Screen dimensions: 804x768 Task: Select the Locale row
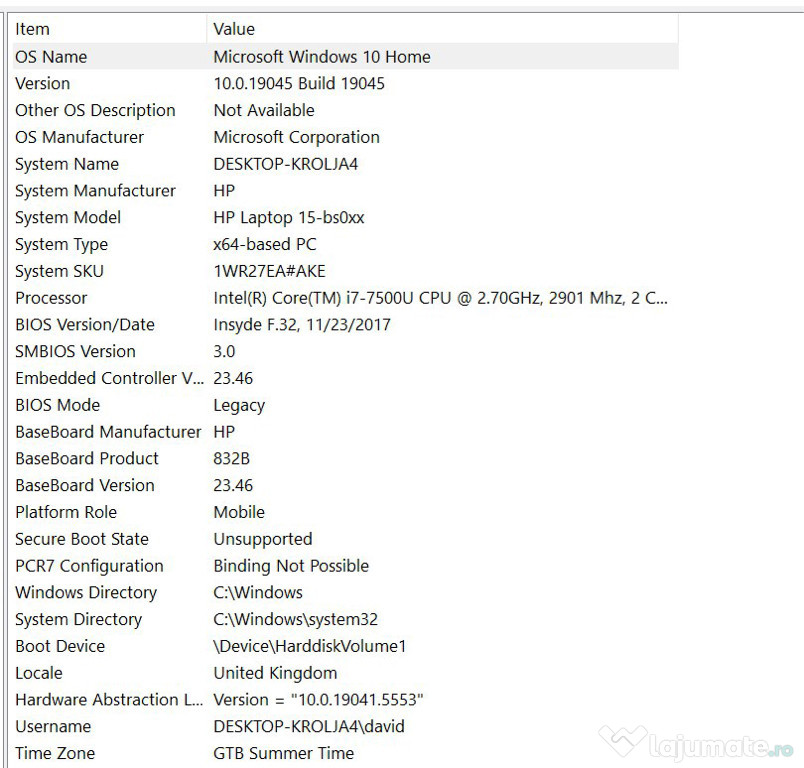(346, 673)
